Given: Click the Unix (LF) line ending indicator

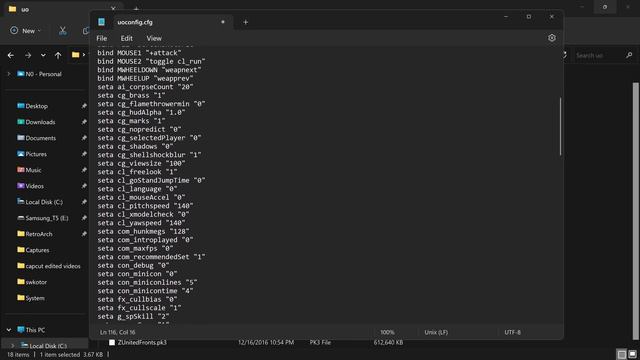Looking at the screenshot, I should (x=436, y=332).
